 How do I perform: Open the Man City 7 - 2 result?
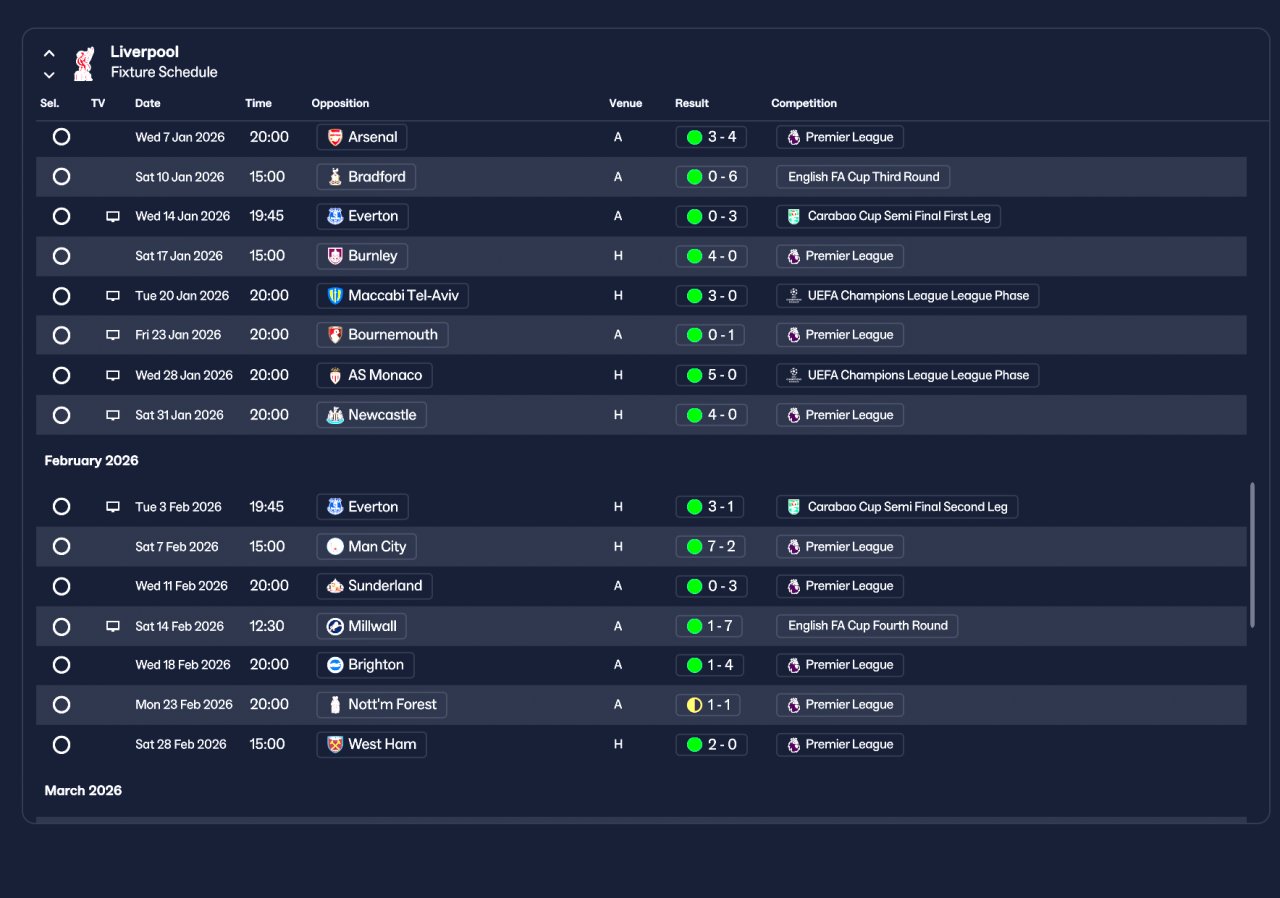click(711, 547)
